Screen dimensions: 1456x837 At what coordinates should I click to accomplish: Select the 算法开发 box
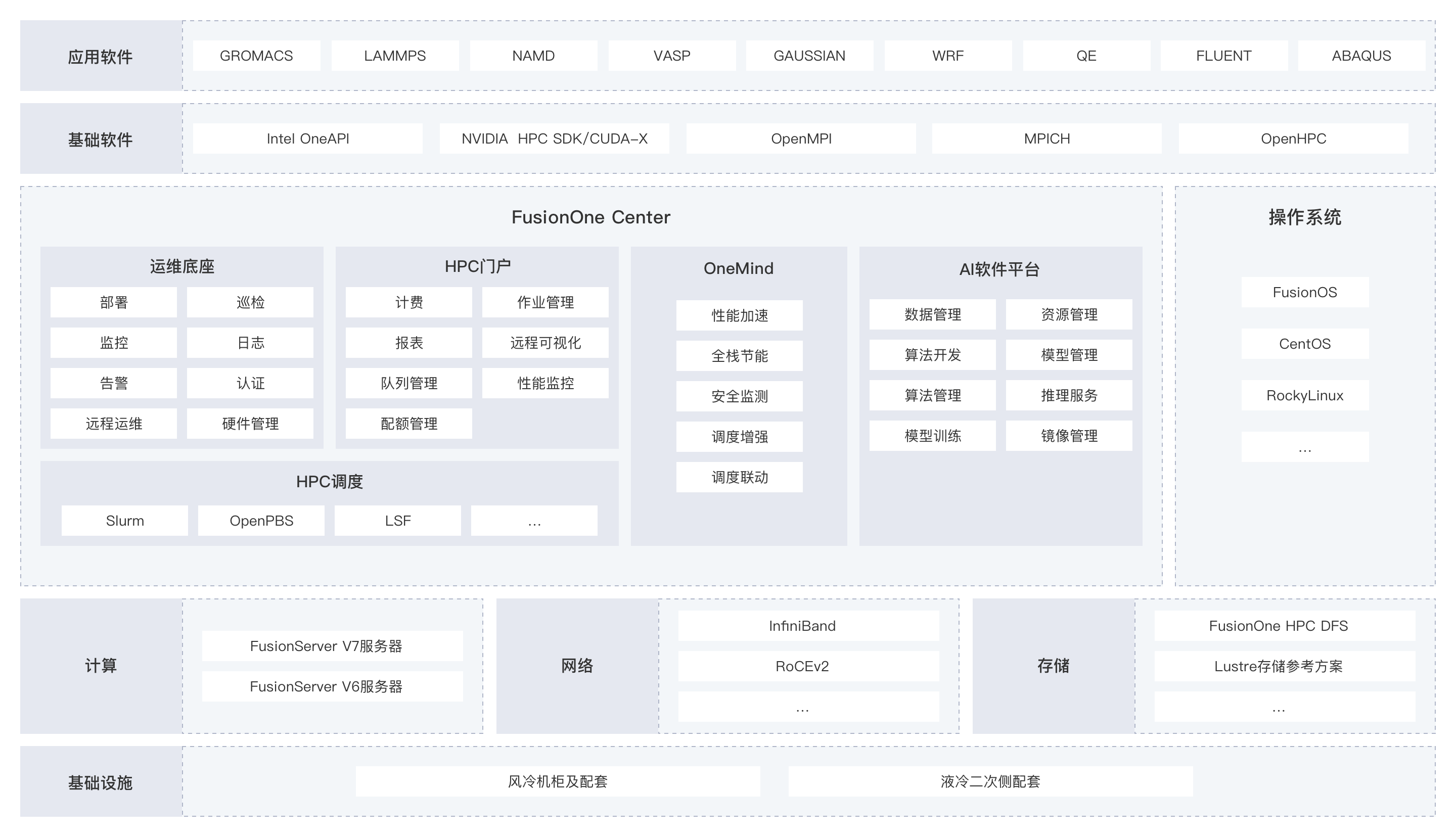point(932,355)
